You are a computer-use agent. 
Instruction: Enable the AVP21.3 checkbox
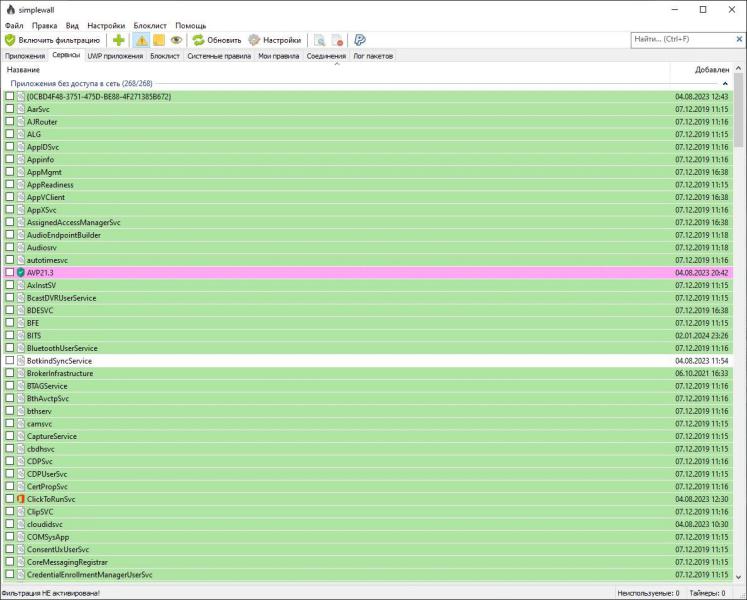click(x=10, y=272)
